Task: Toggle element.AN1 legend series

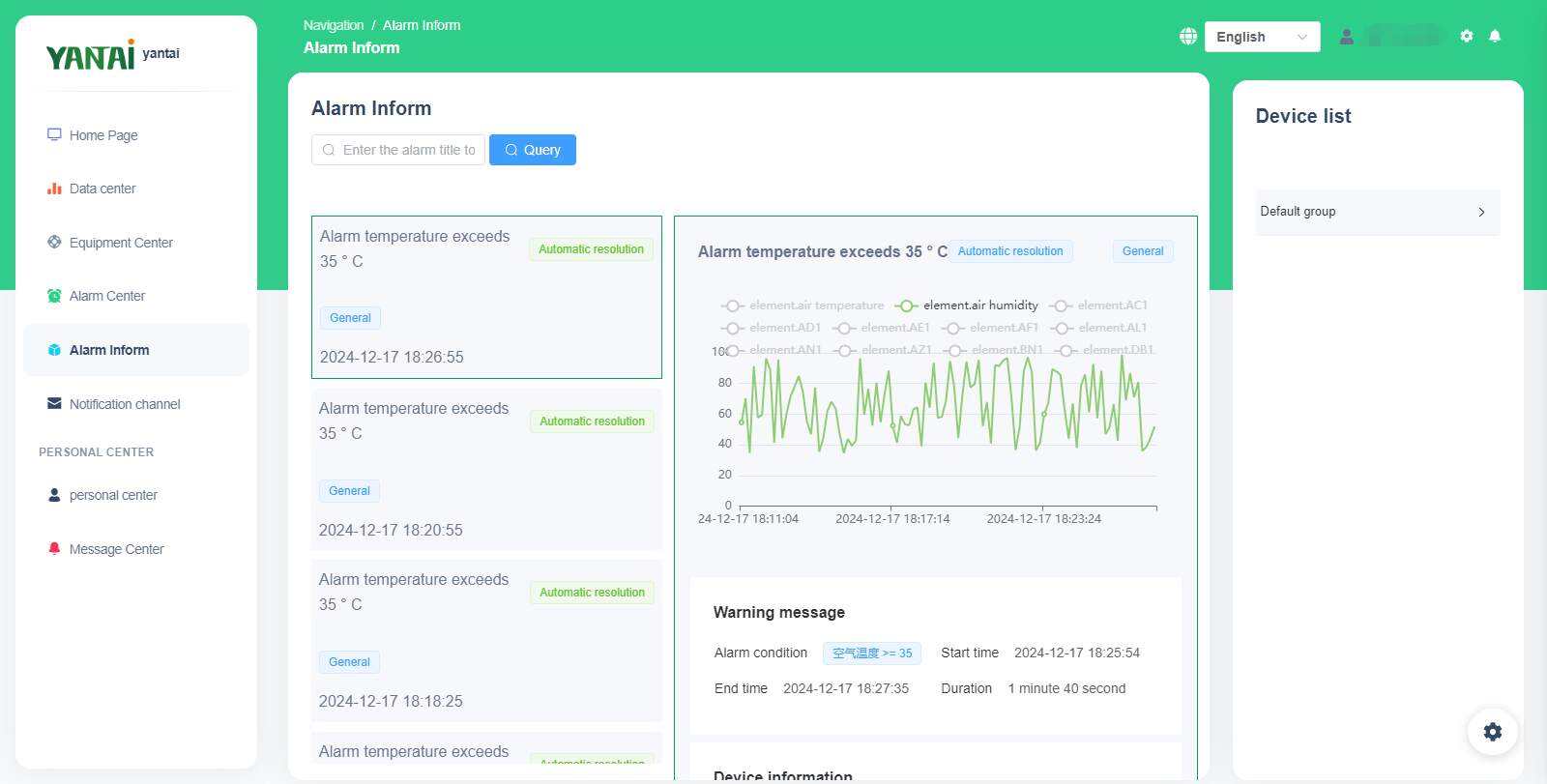Action: pyautogui.click(x=772, y=350)
